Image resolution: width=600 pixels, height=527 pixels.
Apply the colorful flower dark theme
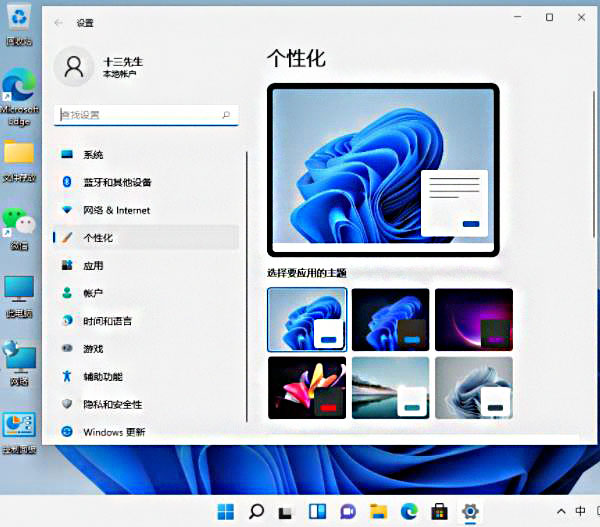pos(307,388)
